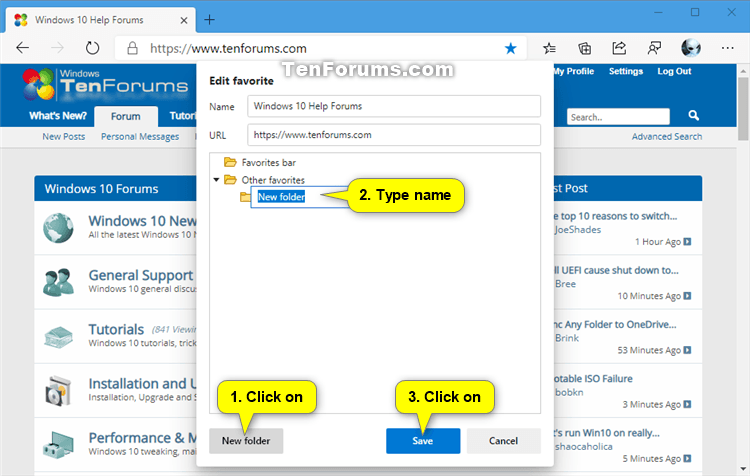Click the site search magnifier icon

click(x=694, y=115)
